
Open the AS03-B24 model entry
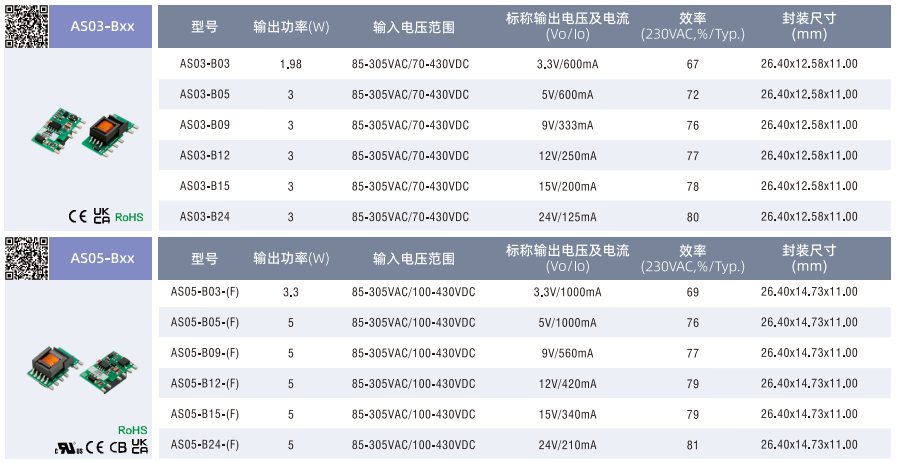click(204, 216)
